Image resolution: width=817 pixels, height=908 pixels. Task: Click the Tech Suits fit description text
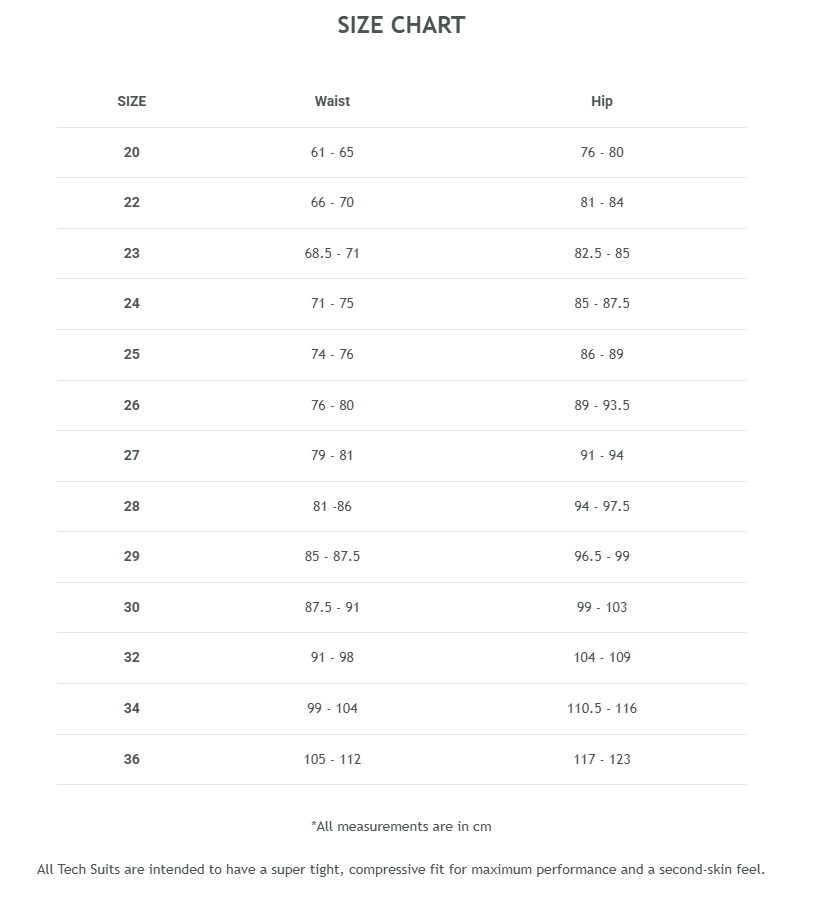(401, 869)
